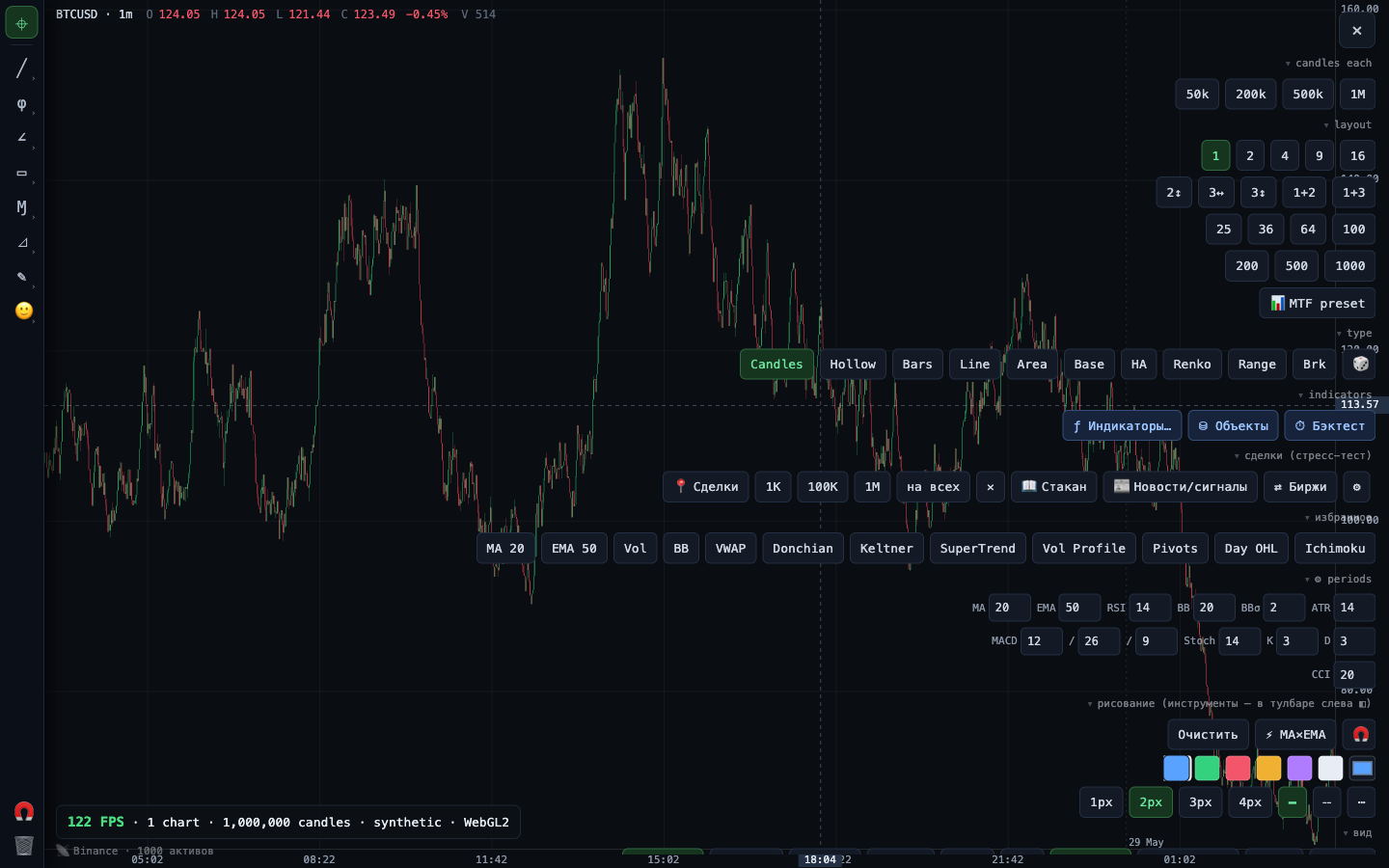Open trades settings gear icon
1389x868 pixels.
tap(1356, 487)
